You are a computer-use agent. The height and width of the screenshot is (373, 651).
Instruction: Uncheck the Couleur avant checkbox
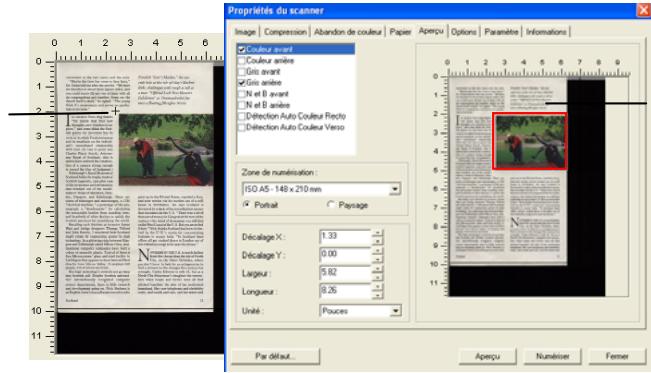[x=242, y=49]
